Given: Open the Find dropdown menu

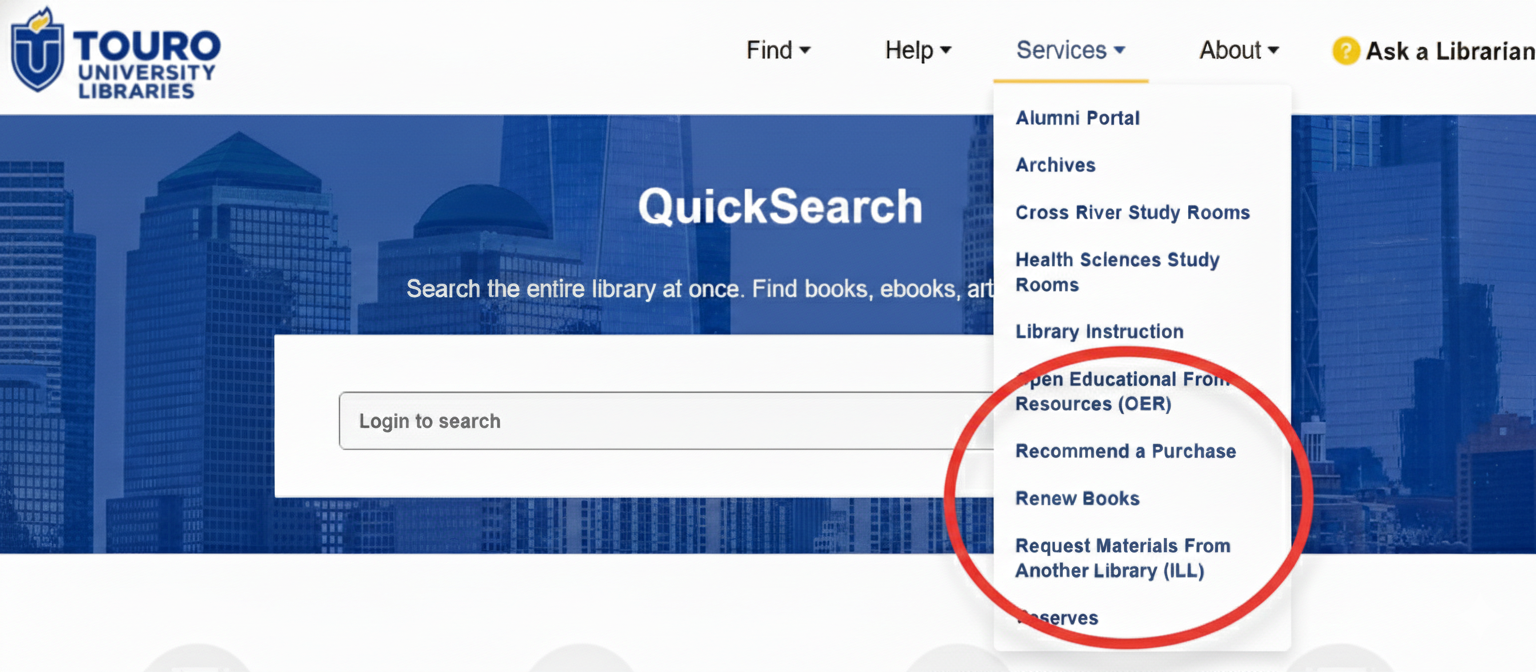Looking at the screenshot, I should pos(778,49).
